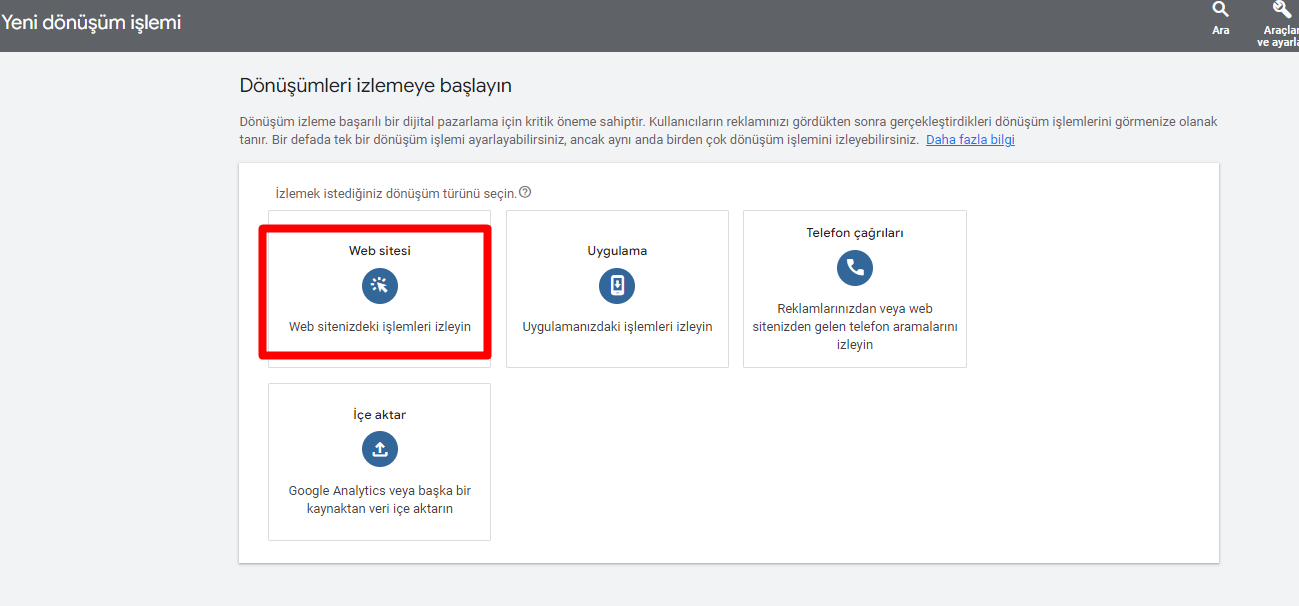Click the cursor icon in Web sitesi card

coord(380,286)
